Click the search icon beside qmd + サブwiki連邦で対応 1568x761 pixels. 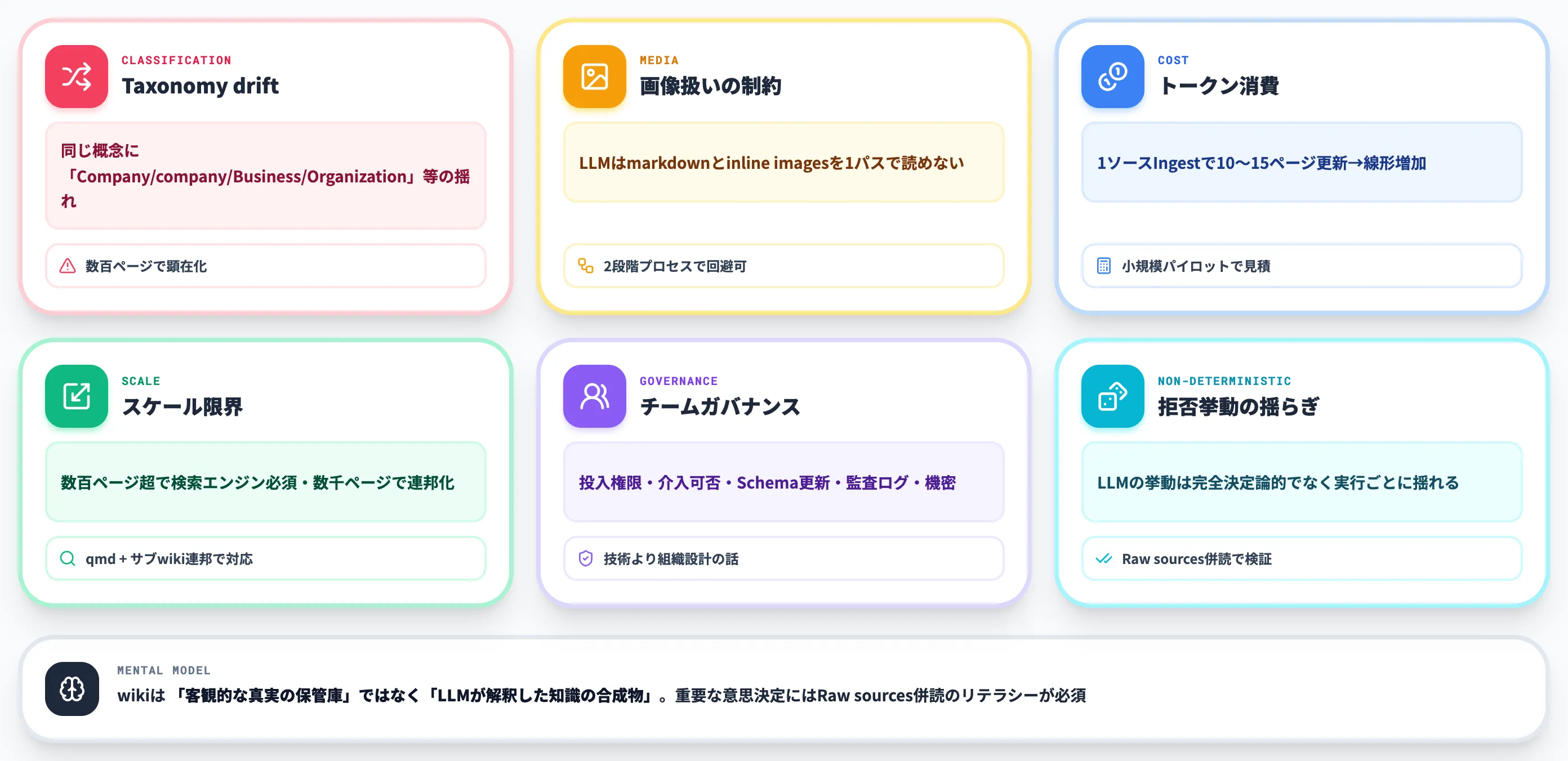(68, 558)
